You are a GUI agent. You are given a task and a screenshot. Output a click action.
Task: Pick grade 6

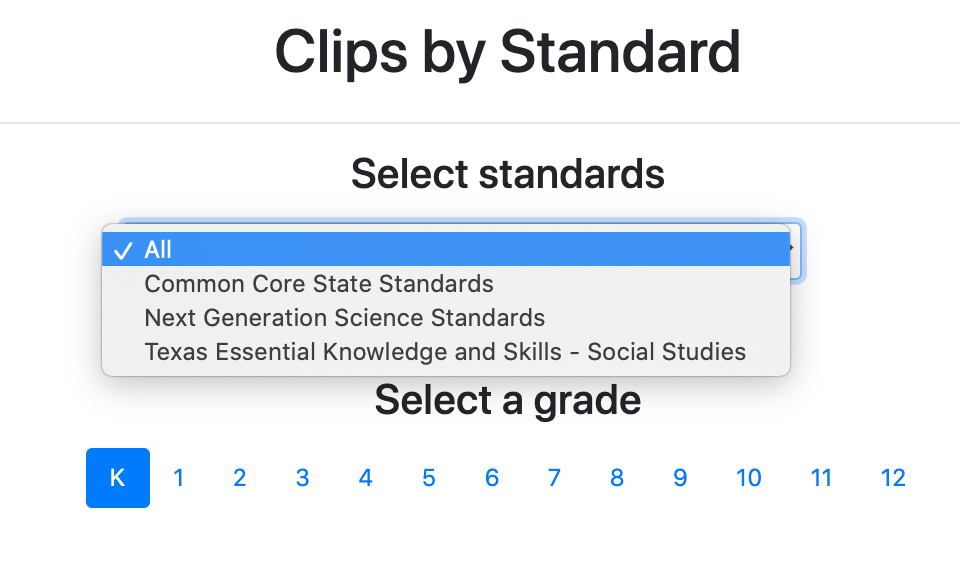(x=491, y=478)
